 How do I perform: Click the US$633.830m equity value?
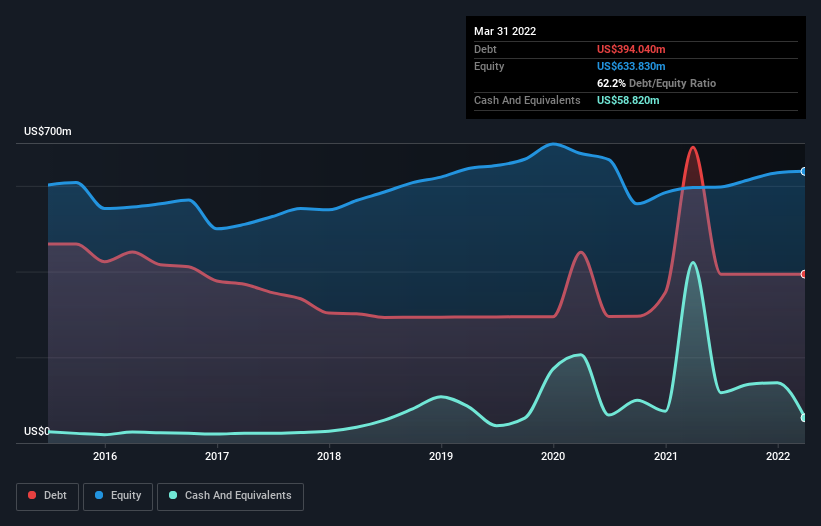pyautogui.click(x=631, y=66)
